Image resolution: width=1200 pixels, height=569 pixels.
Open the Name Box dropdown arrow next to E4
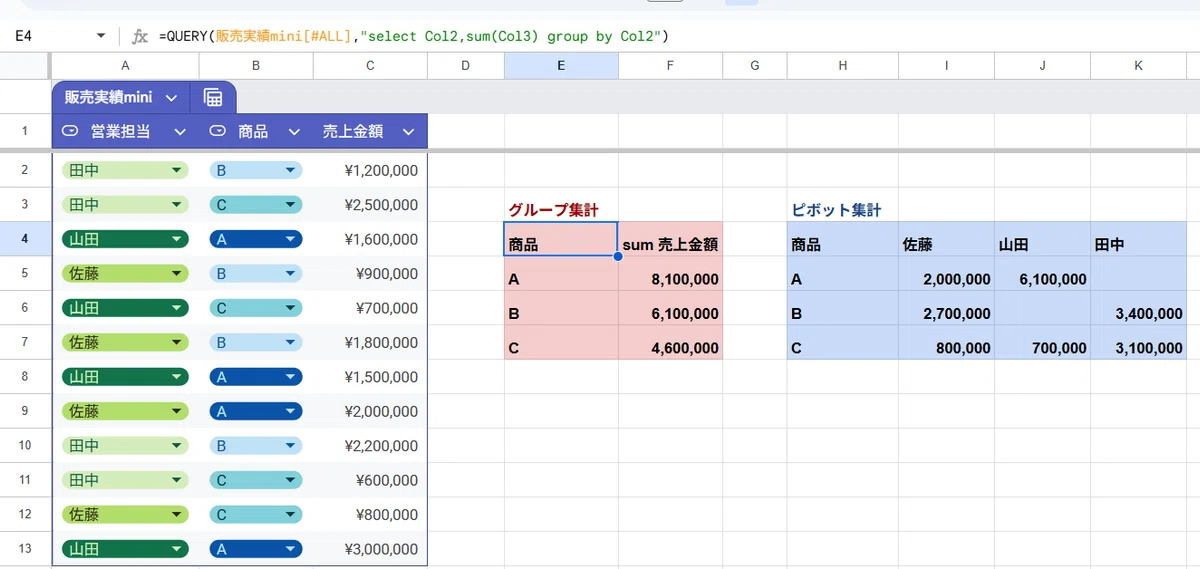(100, 36)
